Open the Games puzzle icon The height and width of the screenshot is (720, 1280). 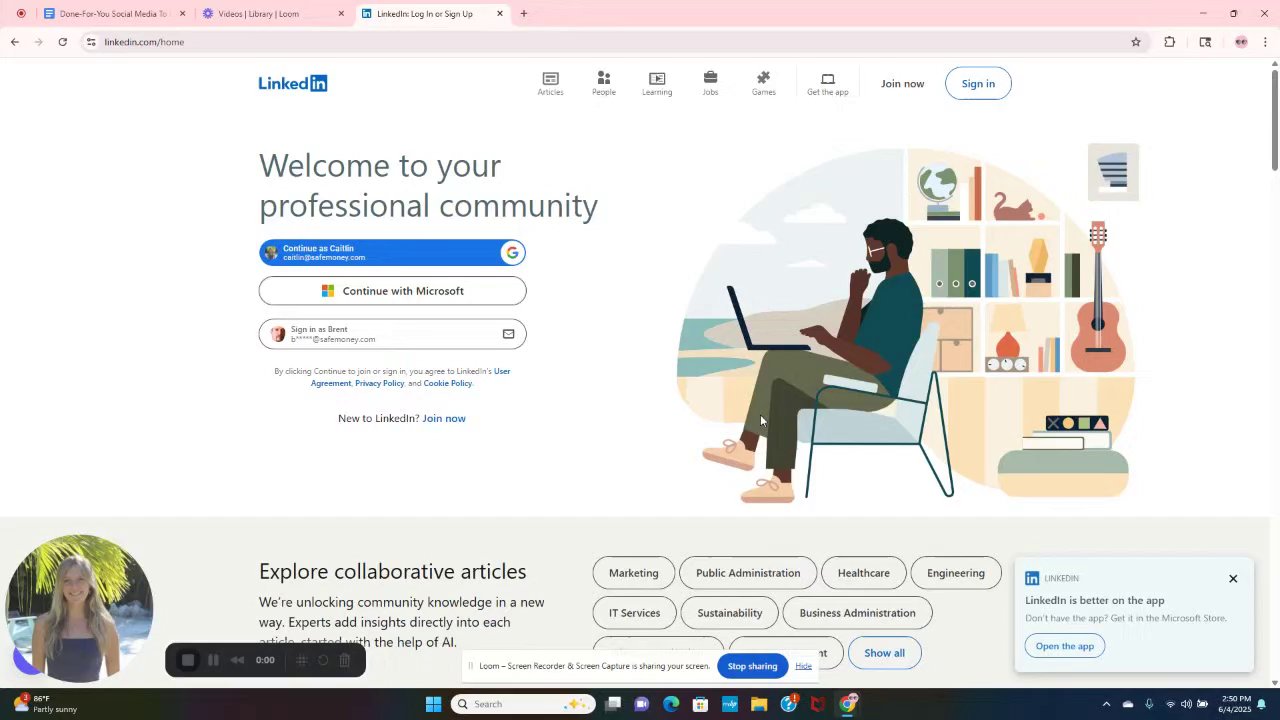tap(763, 78)
